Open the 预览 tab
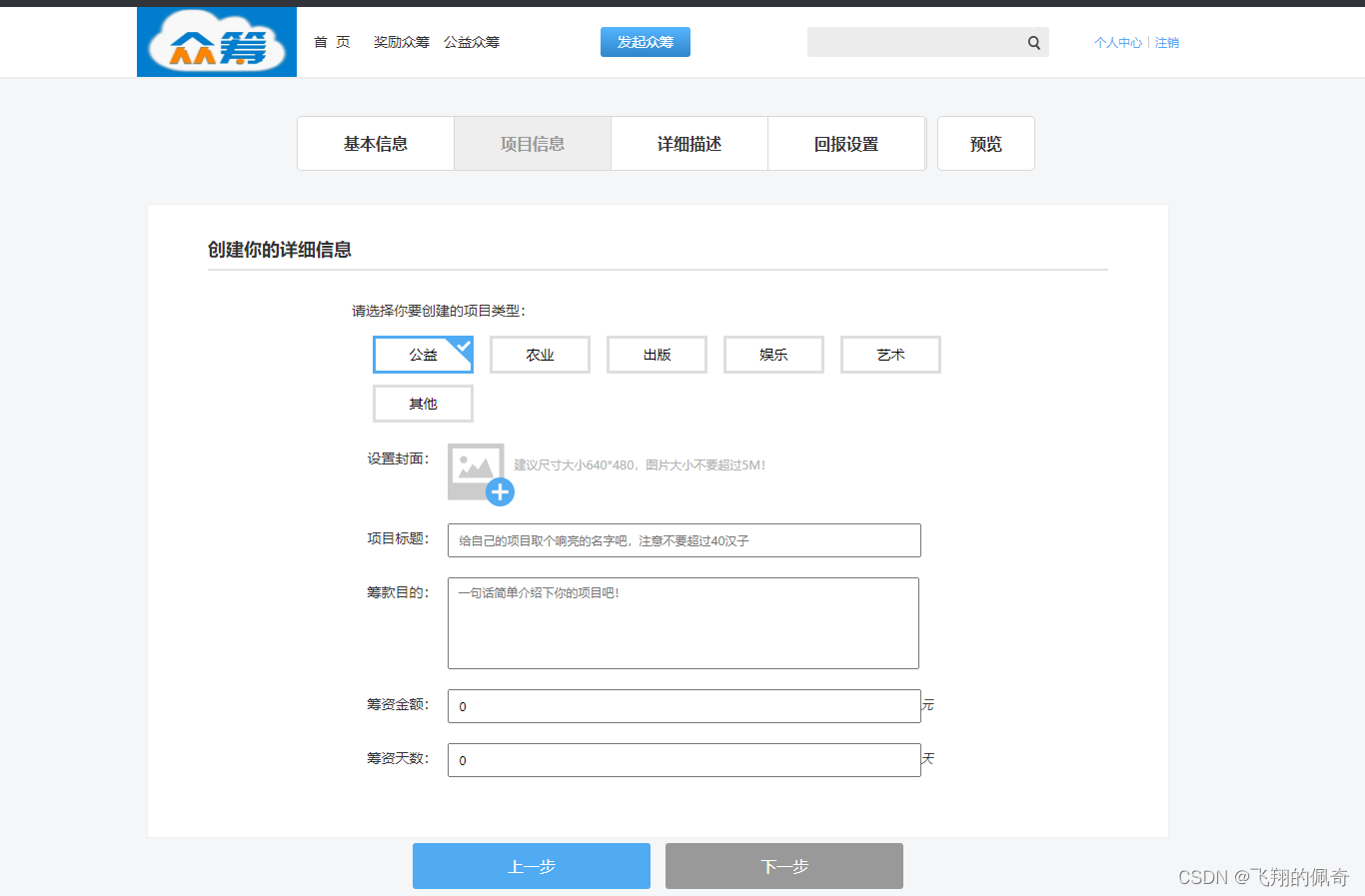The image size is (1365, 896). [x=986, y=144]
